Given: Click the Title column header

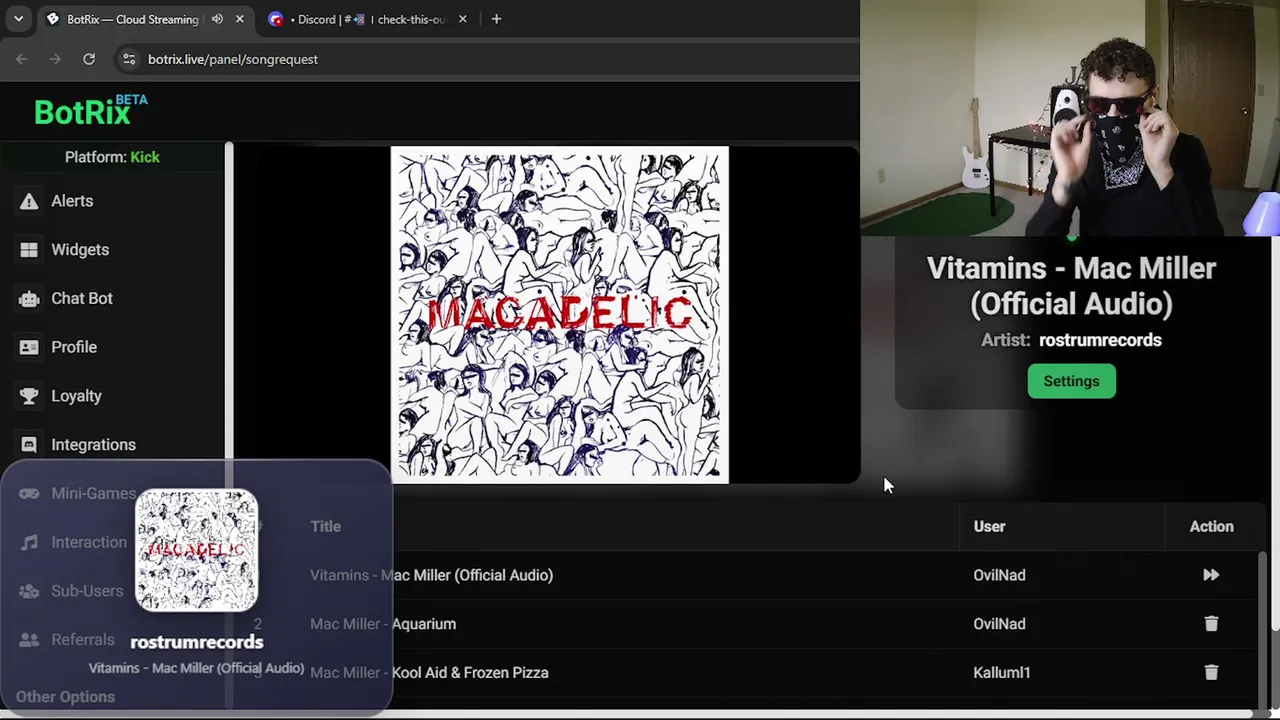Looking at the screenshot, I should [325, 526].
